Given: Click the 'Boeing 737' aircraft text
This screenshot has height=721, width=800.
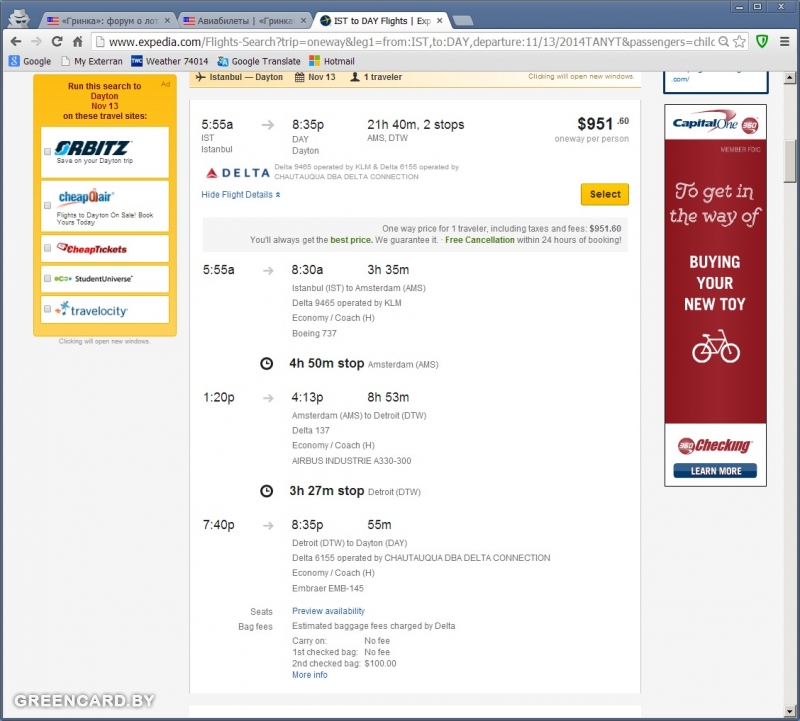Looking at the screenshot, I should coord(314,334).
